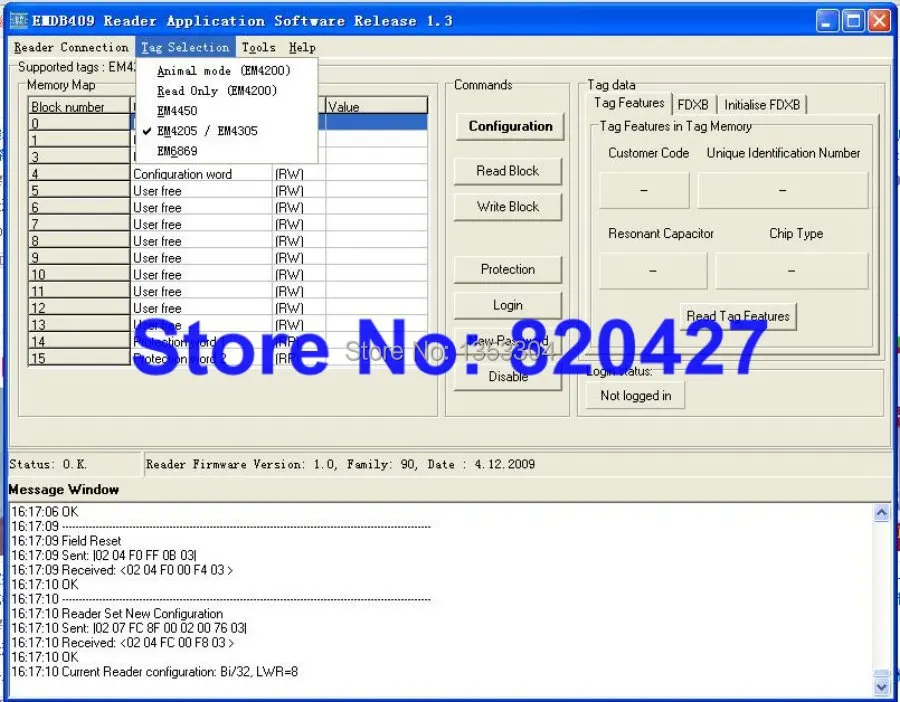Image resolution: width=900 pixels, height=702 pixels.
Task: Click the EMDB409 application icon in title bar
Action: (17, 20)
